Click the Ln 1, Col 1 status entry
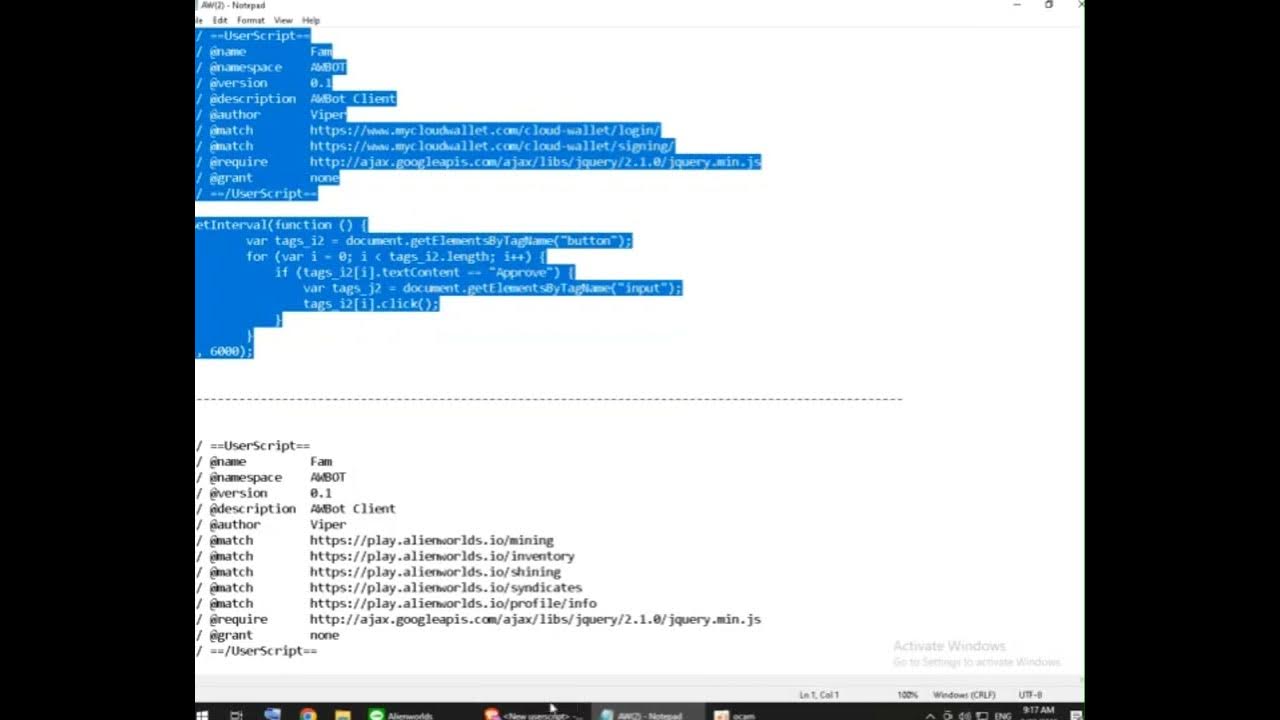1280x720 pixels. tap(819, 695)
